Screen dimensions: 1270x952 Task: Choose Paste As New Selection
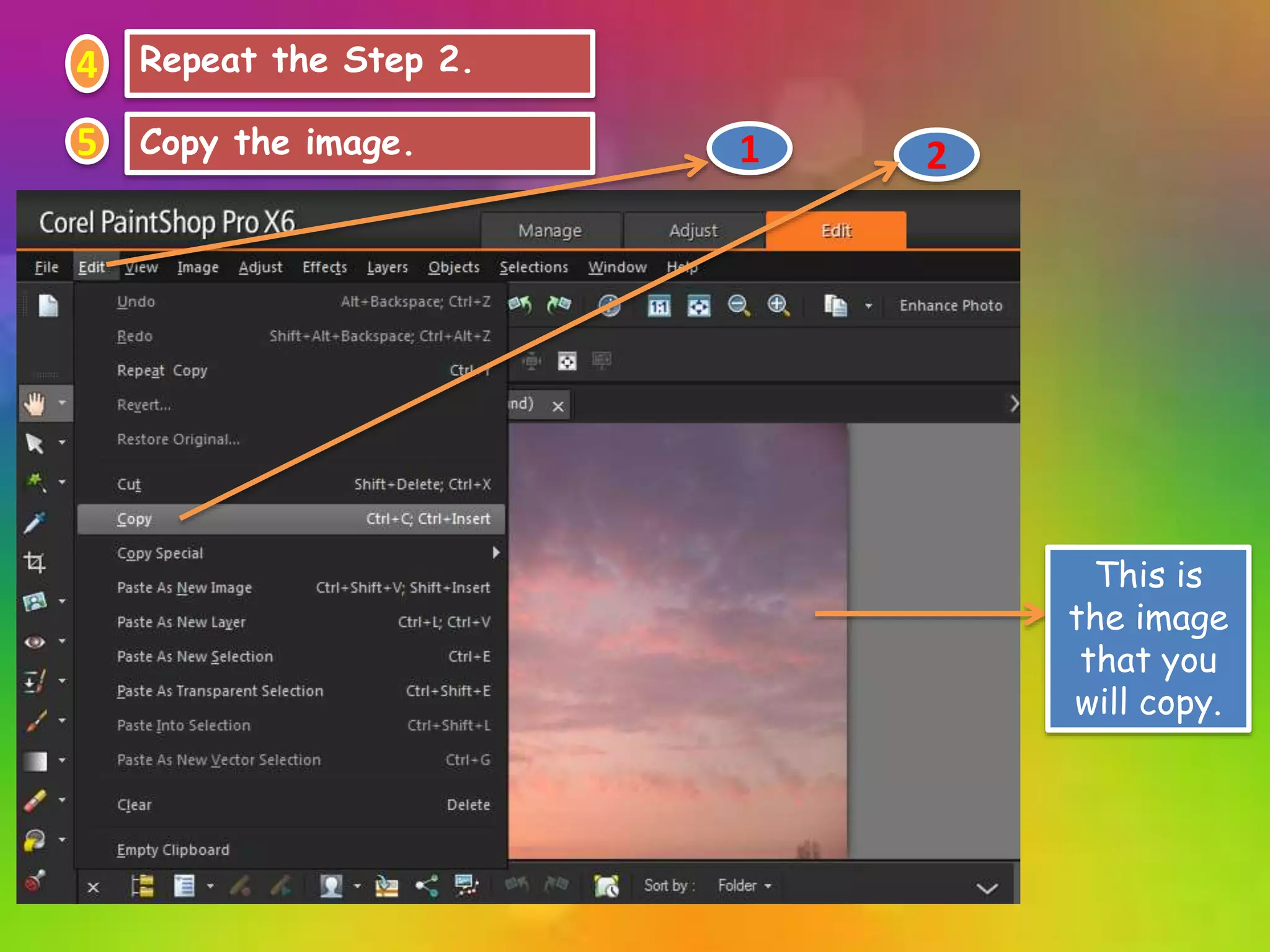click(x=291, y=656)
